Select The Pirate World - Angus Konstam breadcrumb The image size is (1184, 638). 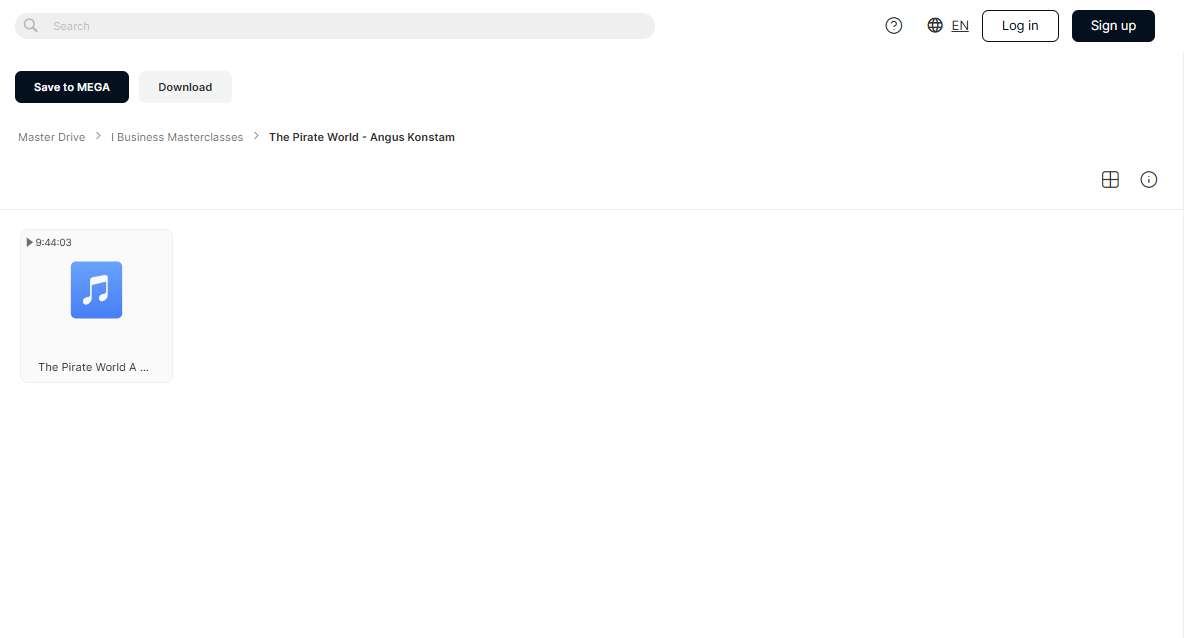click(362, 137)
